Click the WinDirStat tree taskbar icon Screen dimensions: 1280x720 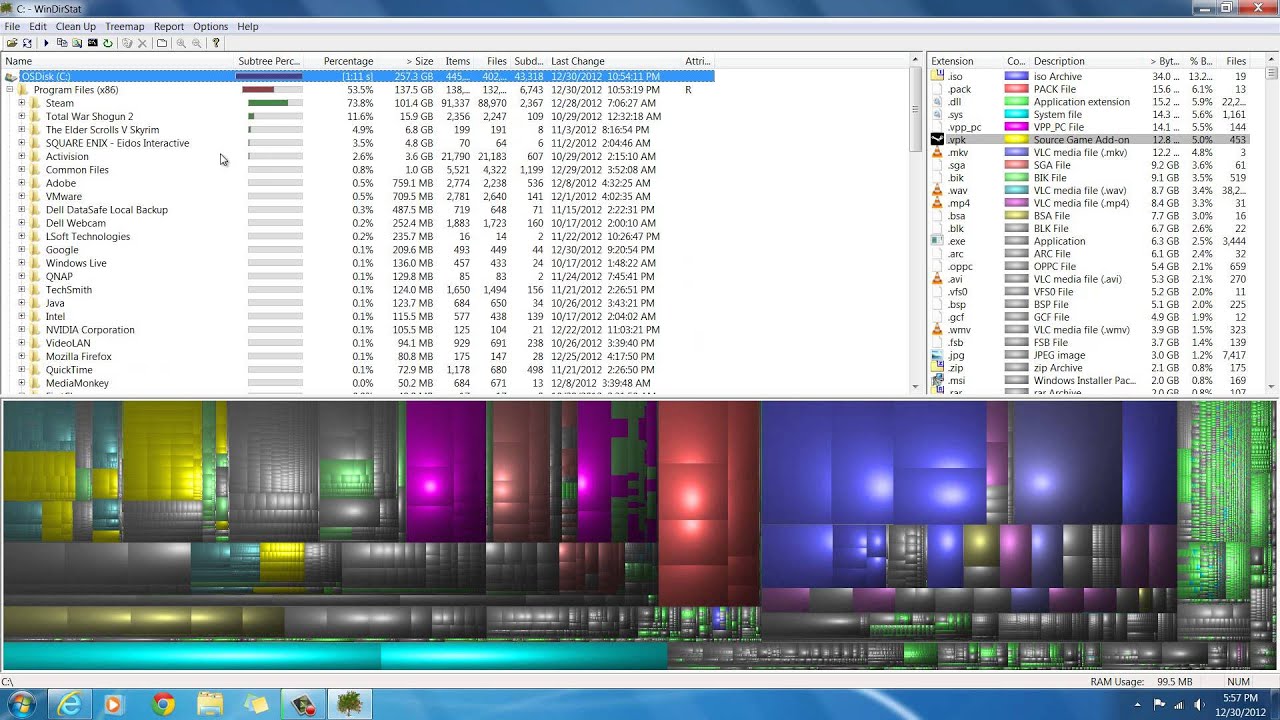click(350, 704)
